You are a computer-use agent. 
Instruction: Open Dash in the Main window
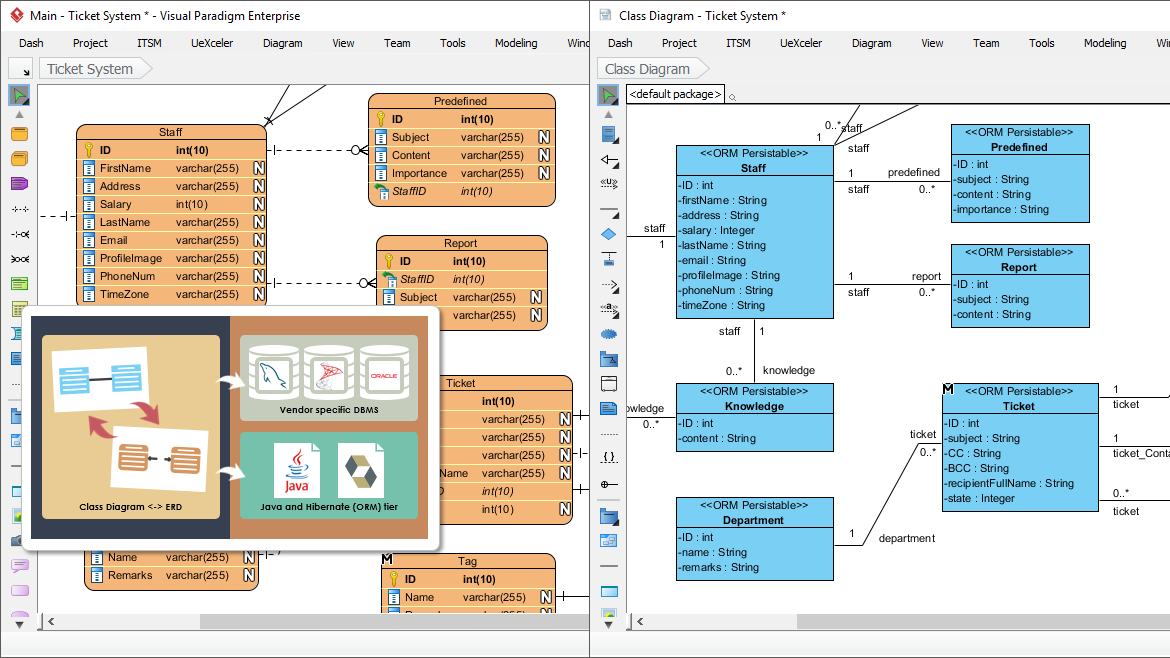31,43
